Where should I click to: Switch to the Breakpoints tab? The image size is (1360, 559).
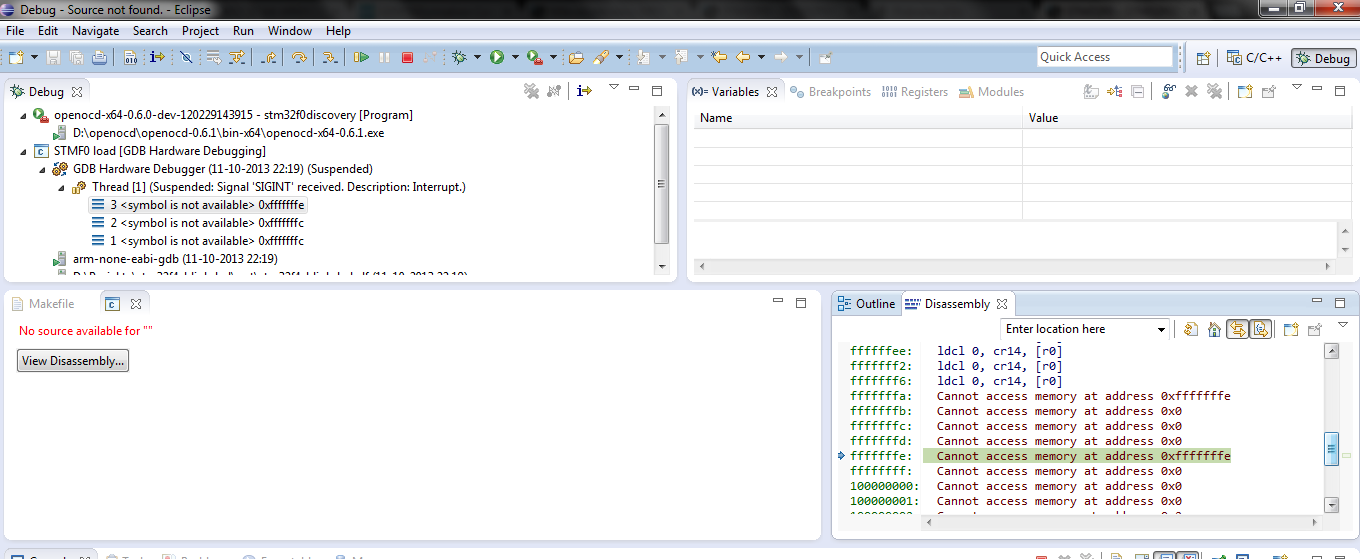pyautogui.click(x=830, y=92)
